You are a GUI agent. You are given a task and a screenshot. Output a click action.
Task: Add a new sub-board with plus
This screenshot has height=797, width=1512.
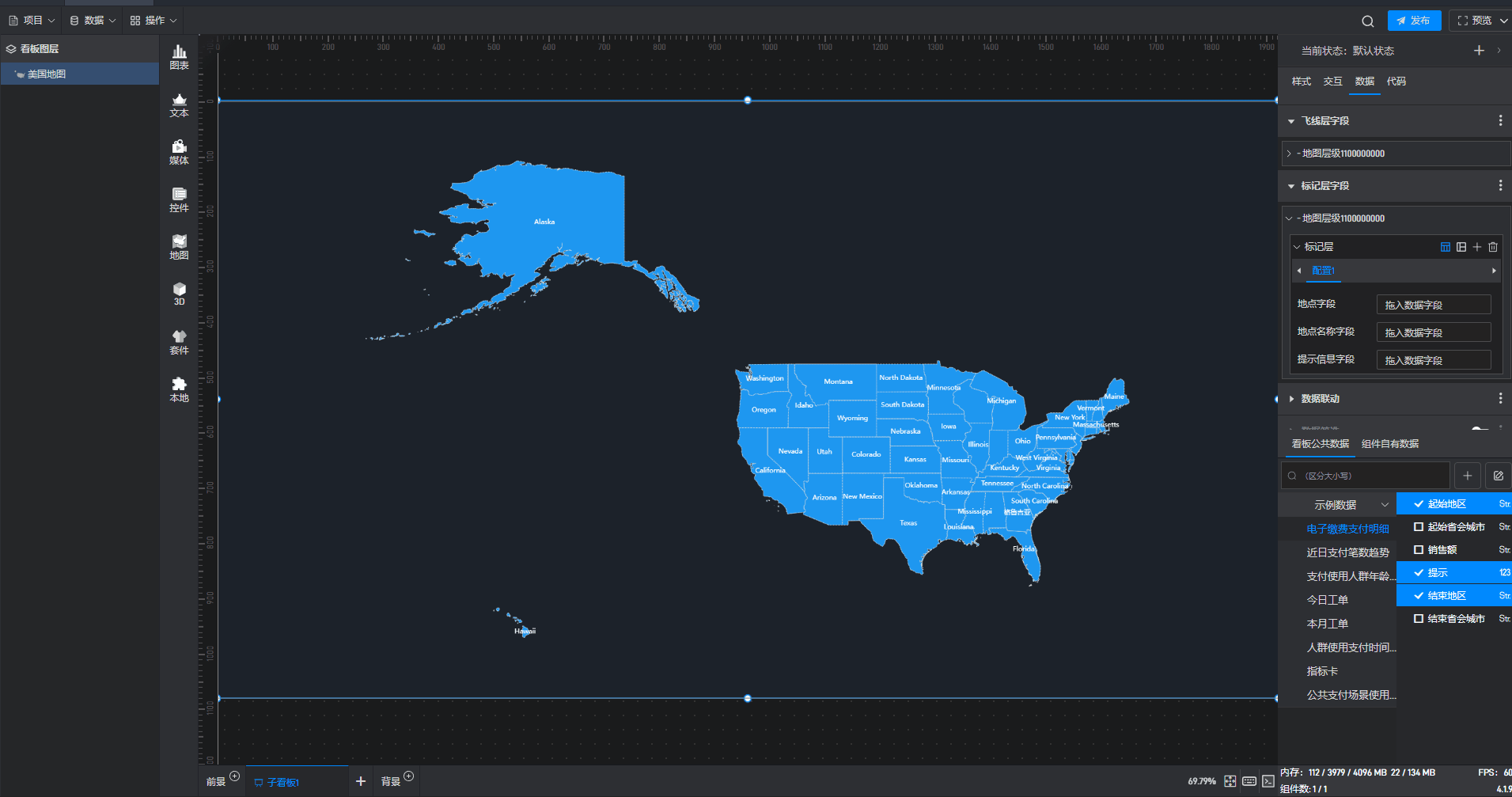click(361, 781)
